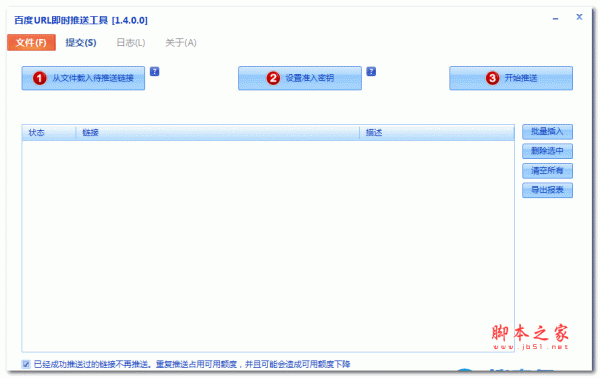Viewport: 600px width, 378px height.
Task: Open help icon beside 从文件载入待推送链接
Action: pyautogui.click(x=154, y=72)
